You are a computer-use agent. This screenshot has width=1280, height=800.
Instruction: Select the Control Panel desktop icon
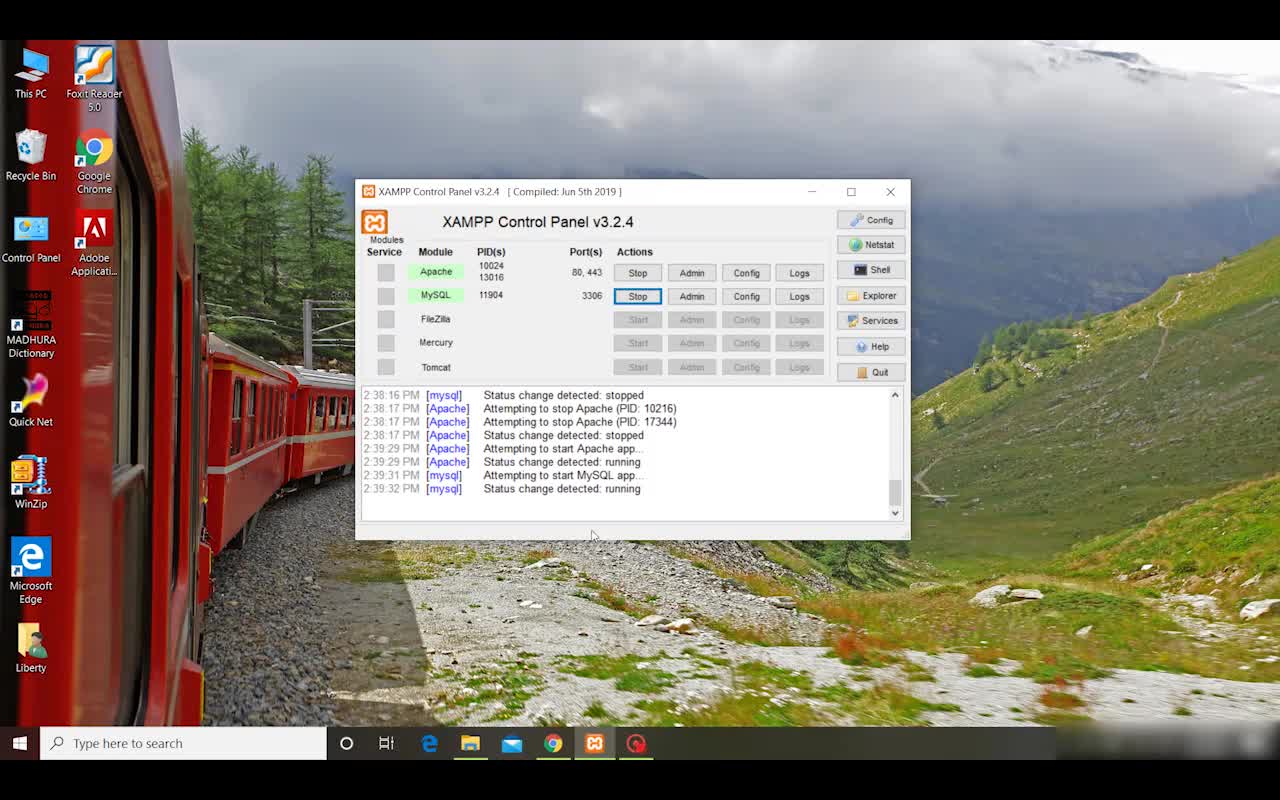point(31,237)
